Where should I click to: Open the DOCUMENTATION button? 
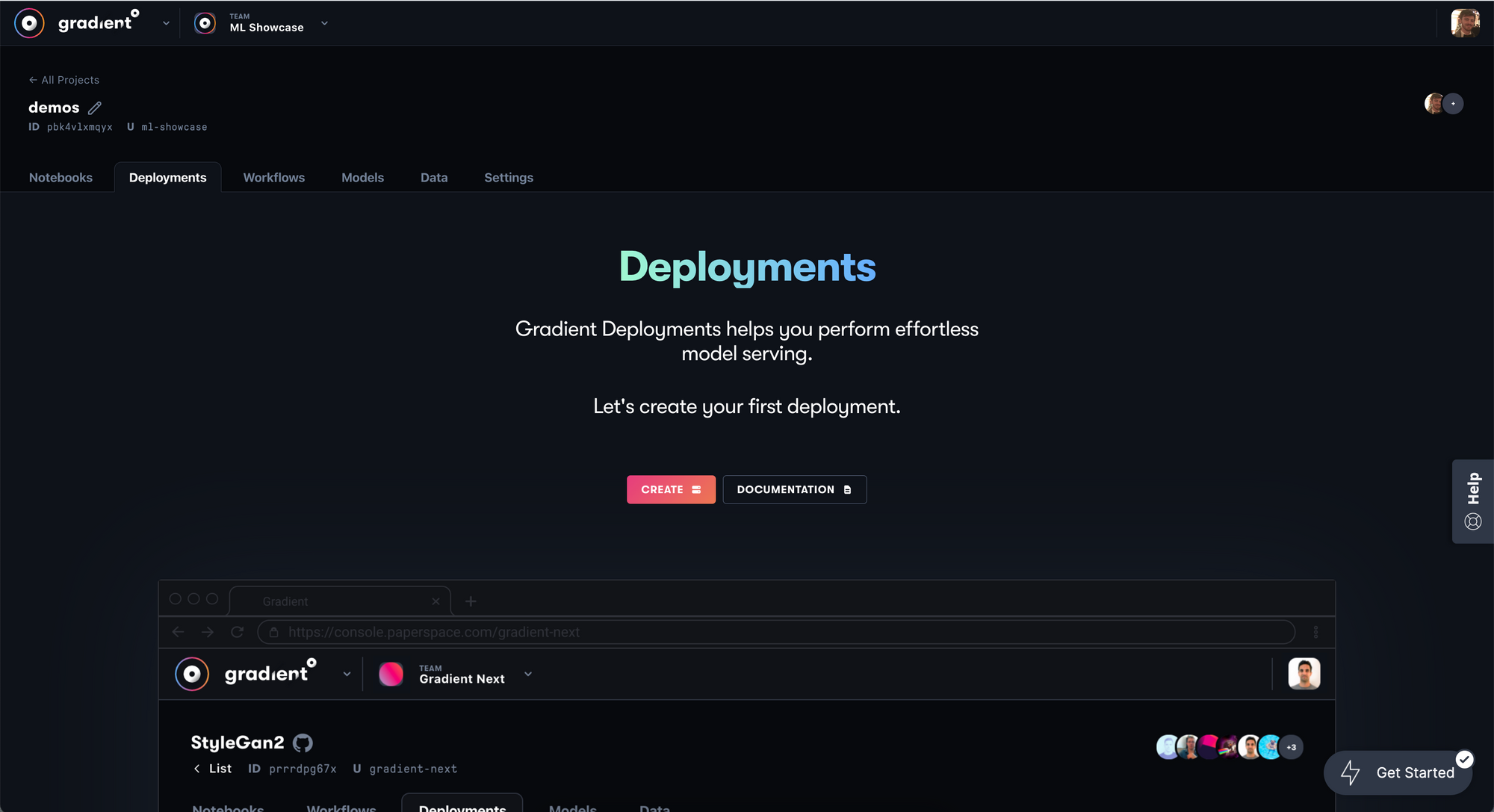(x=794, y=489)
